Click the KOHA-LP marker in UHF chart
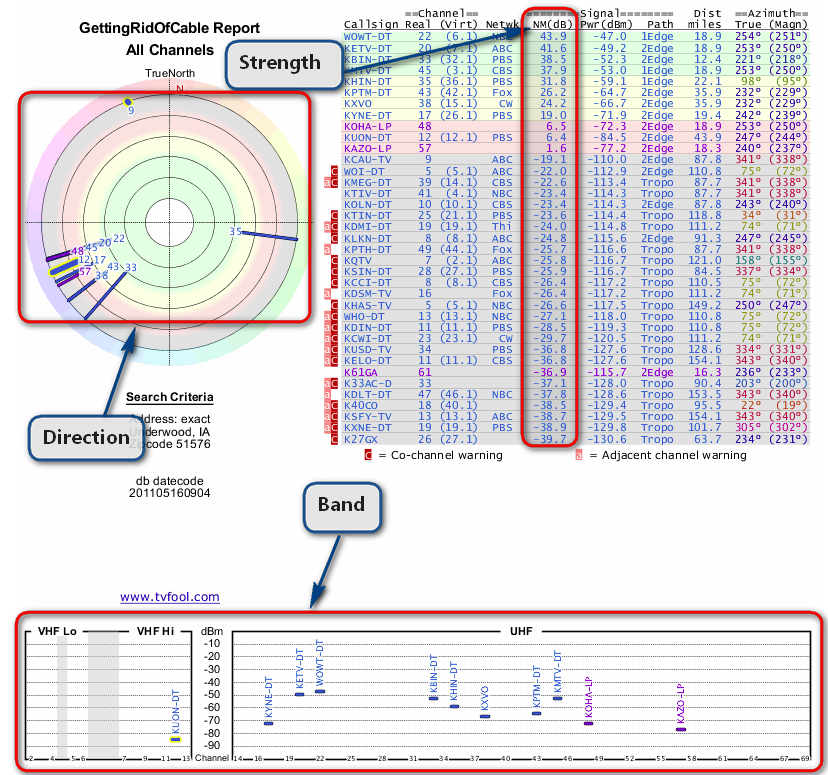 coord(588,722)
